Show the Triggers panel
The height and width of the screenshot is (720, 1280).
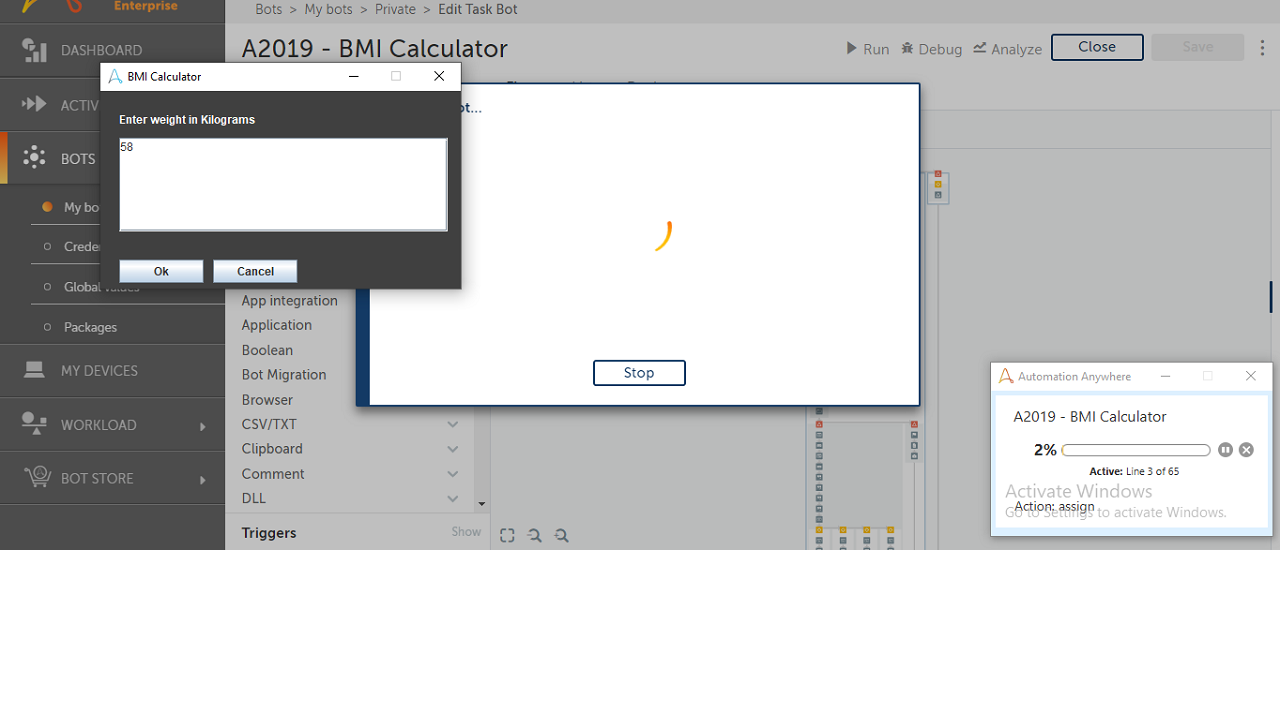pos(466,532)
